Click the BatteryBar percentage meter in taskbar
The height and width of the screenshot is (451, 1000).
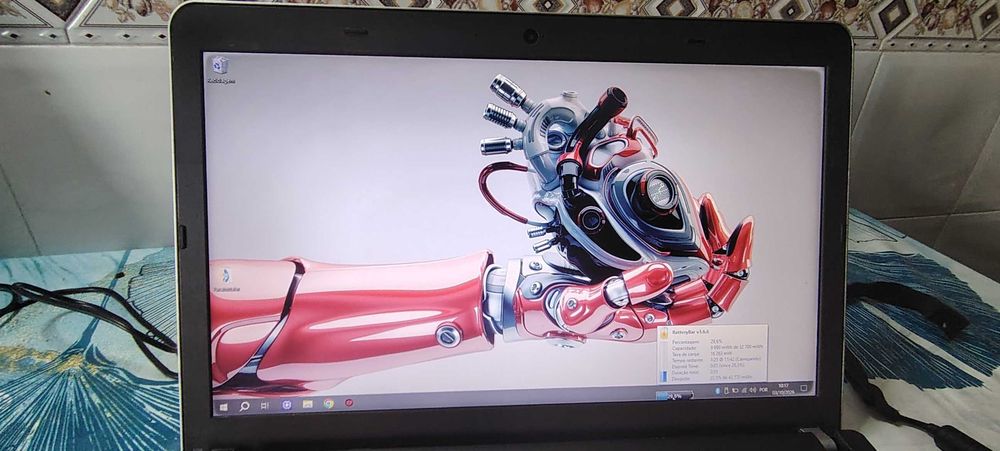pyautogui.click(x=675, y=396)
